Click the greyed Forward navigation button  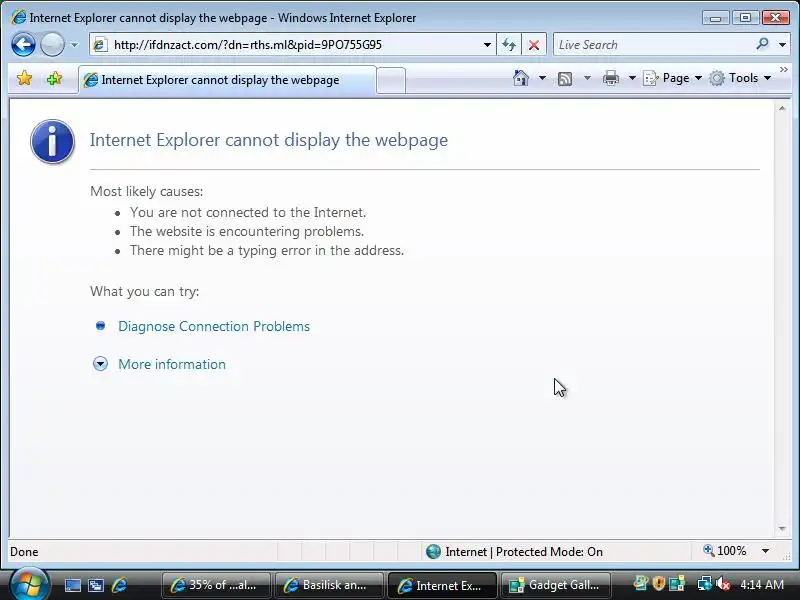52,44
